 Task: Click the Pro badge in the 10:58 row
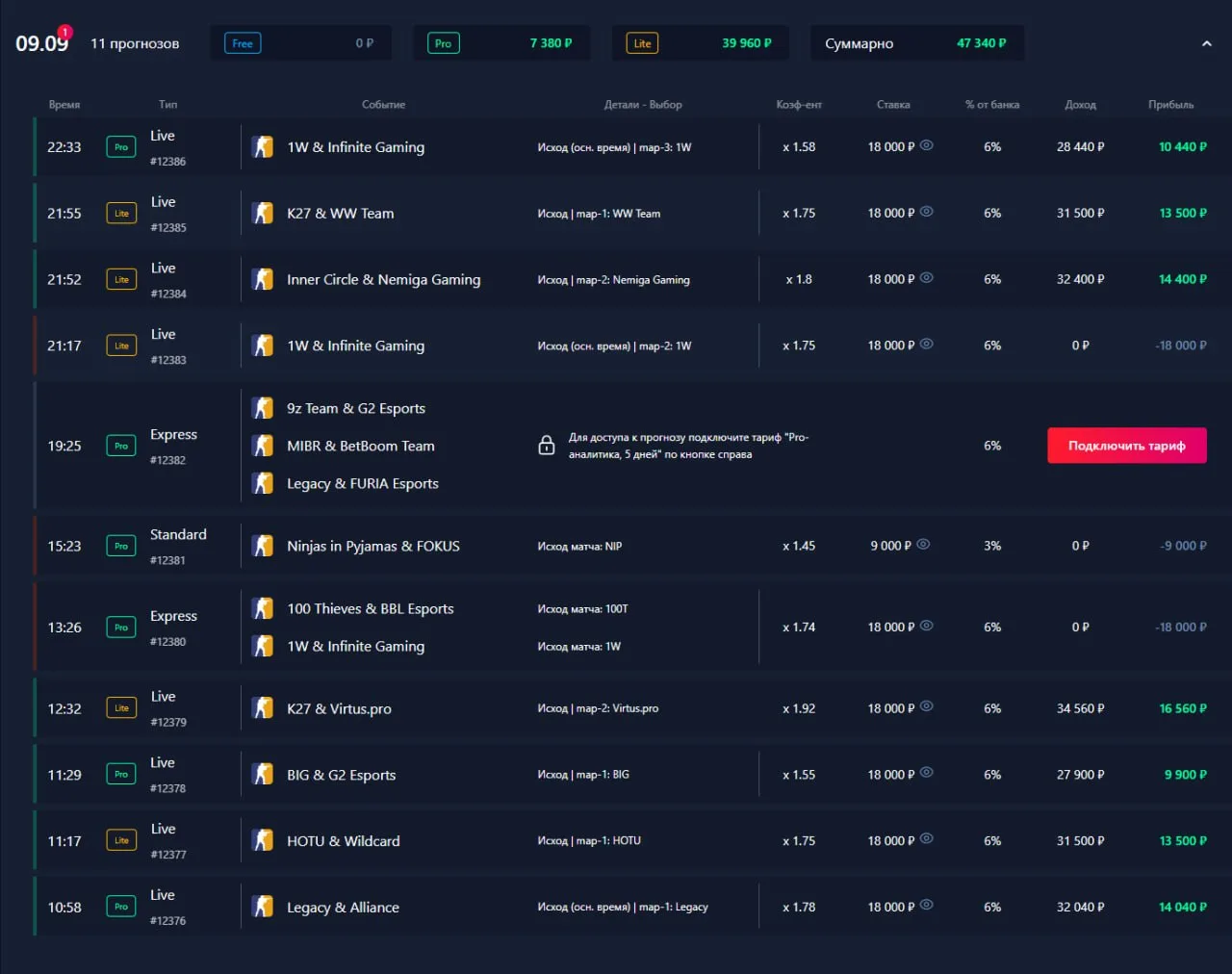121,908
